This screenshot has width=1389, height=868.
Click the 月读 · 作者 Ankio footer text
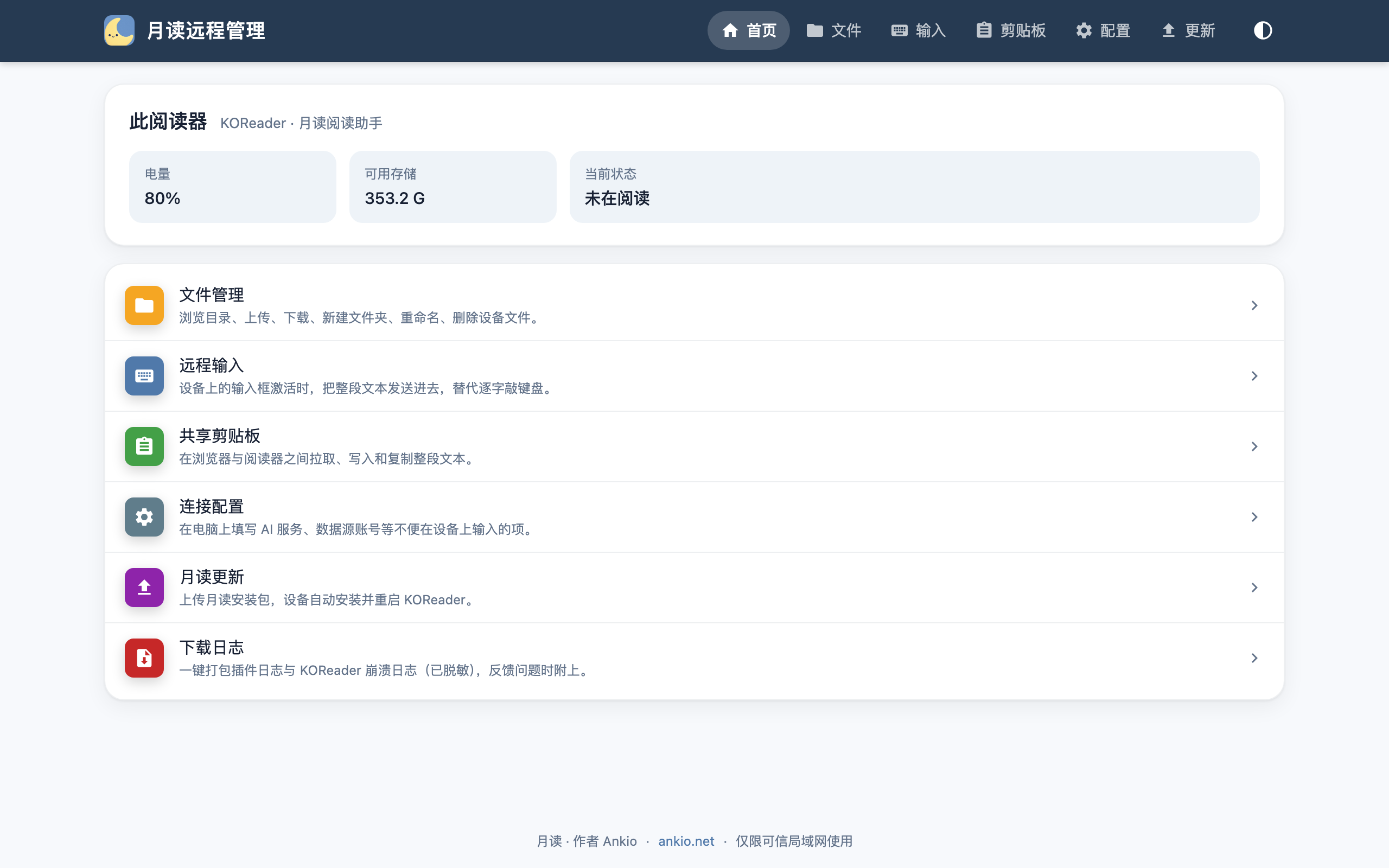[587, 841]
